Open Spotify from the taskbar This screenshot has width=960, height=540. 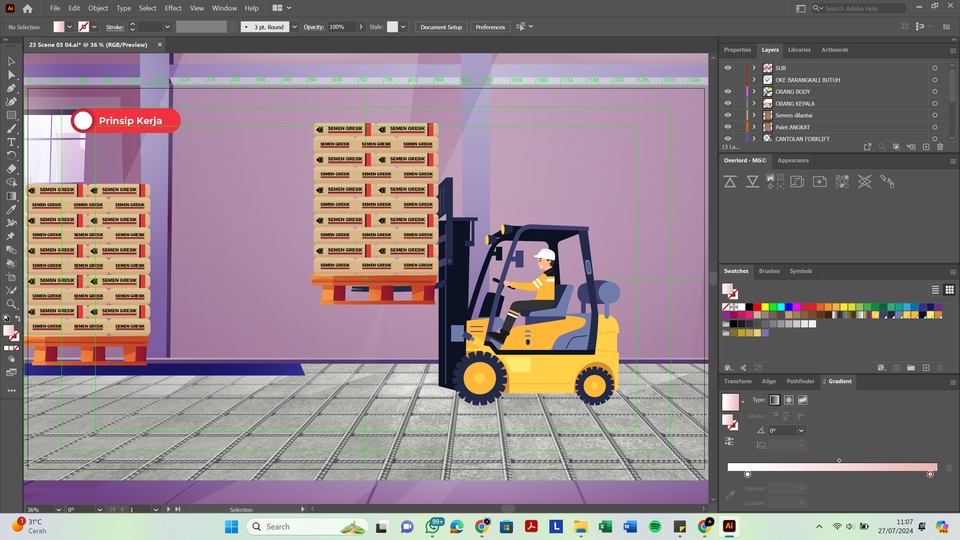pyautogui.click(x=654, y=527)
